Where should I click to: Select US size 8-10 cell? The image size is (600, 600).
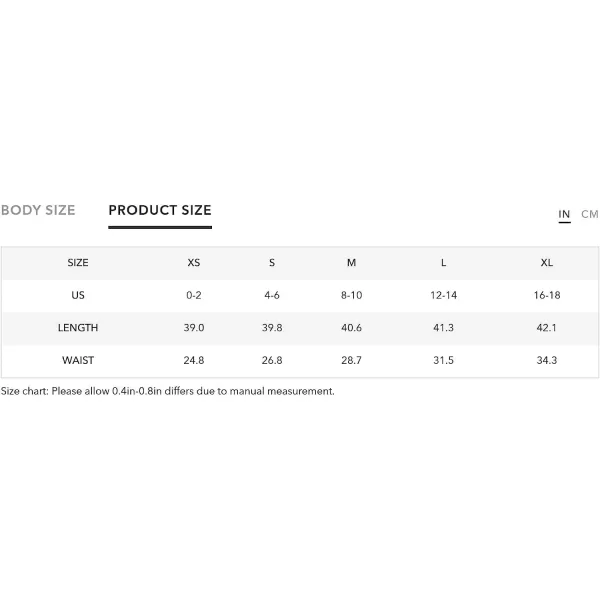[x=351, y=295]
